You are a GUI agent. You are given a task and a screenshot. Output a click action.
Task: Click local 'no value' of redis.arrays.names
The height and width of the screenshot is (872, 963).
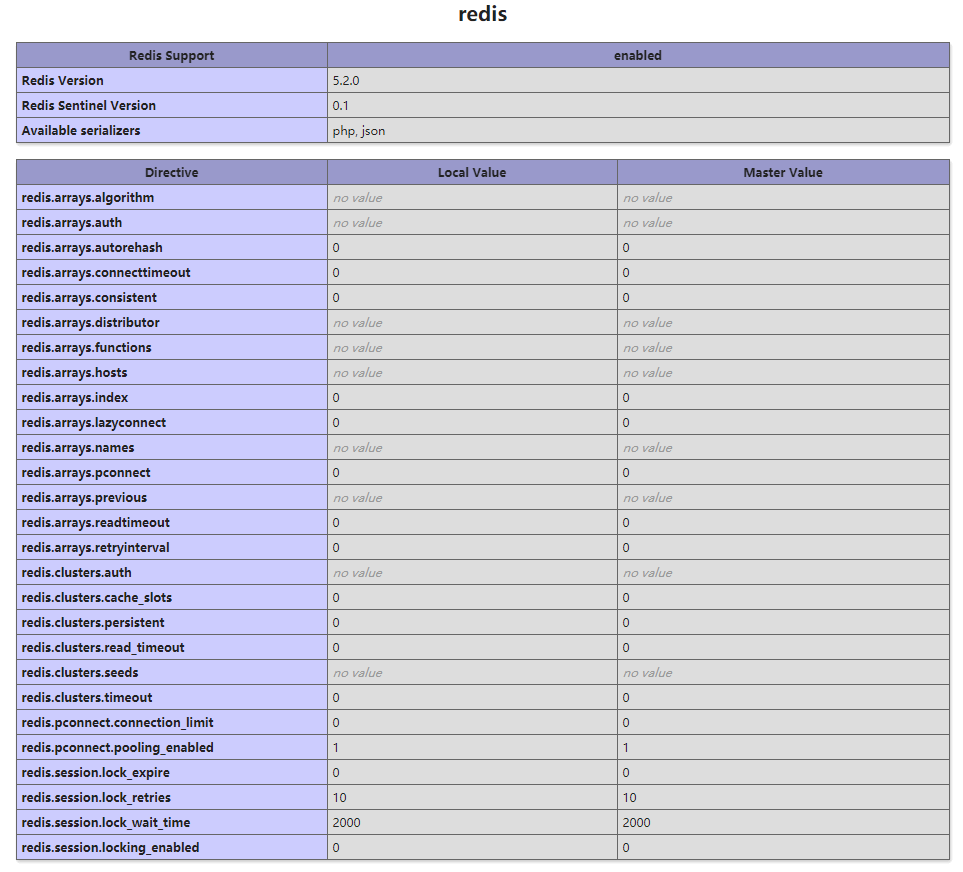coord(357,448)
